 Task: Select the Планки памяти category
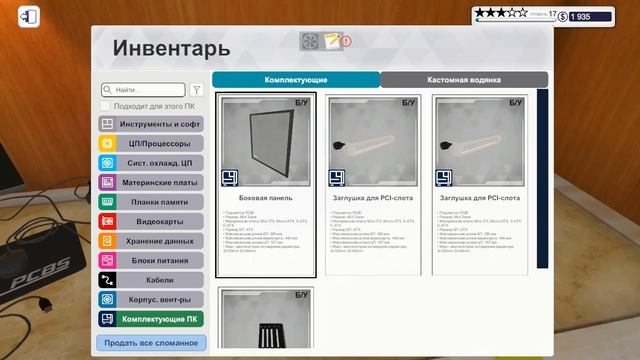click(x=151, y=202)
